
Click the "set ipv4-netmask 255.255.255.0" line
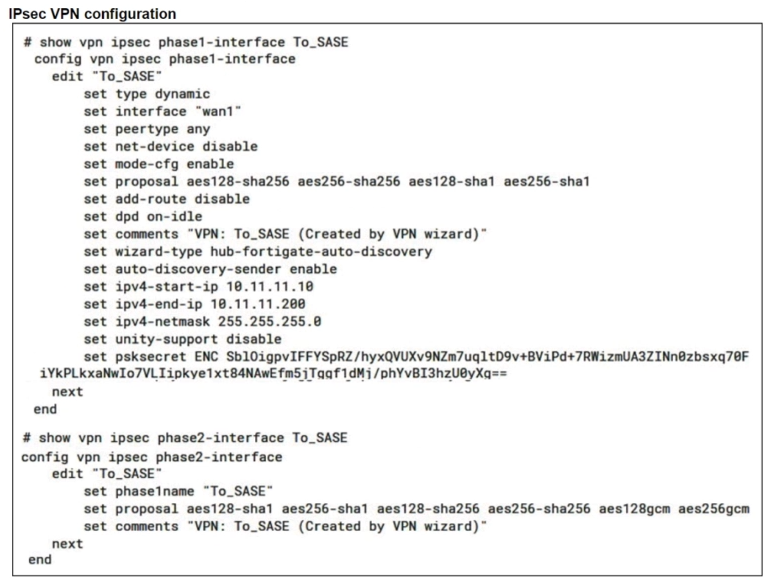point(203,321)
